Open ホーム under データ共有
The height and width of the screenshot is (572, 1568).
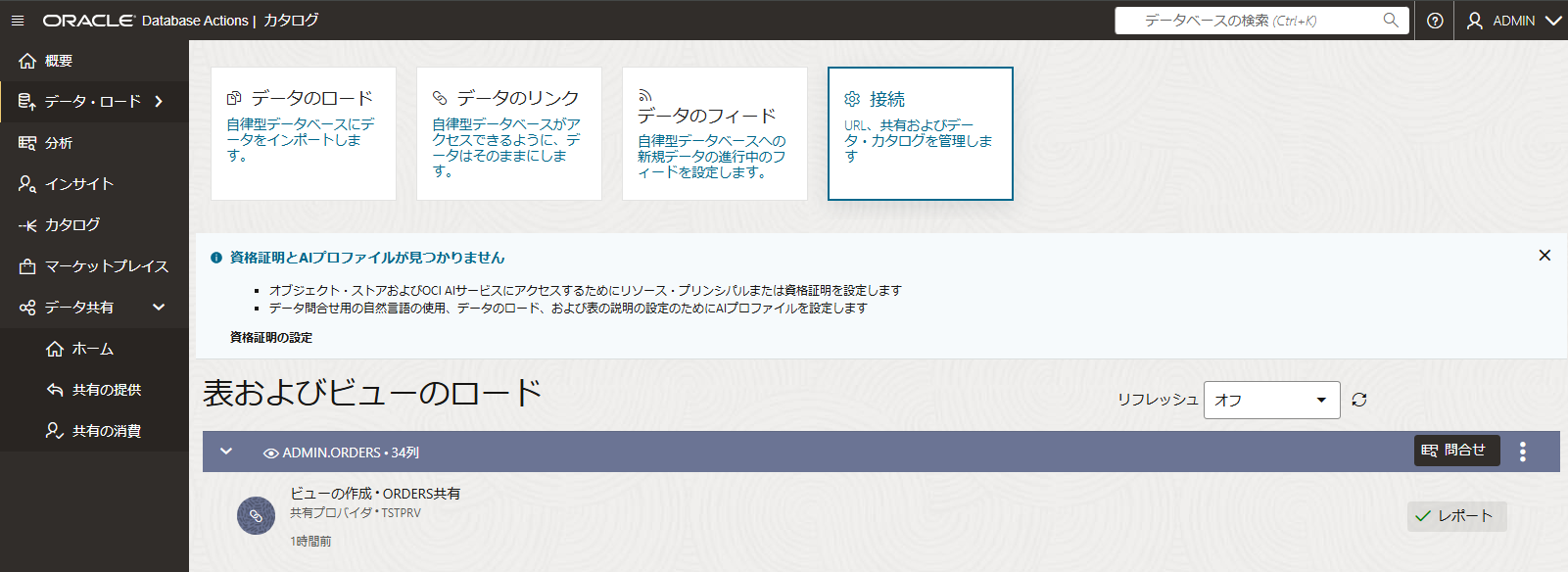(94, 349)
